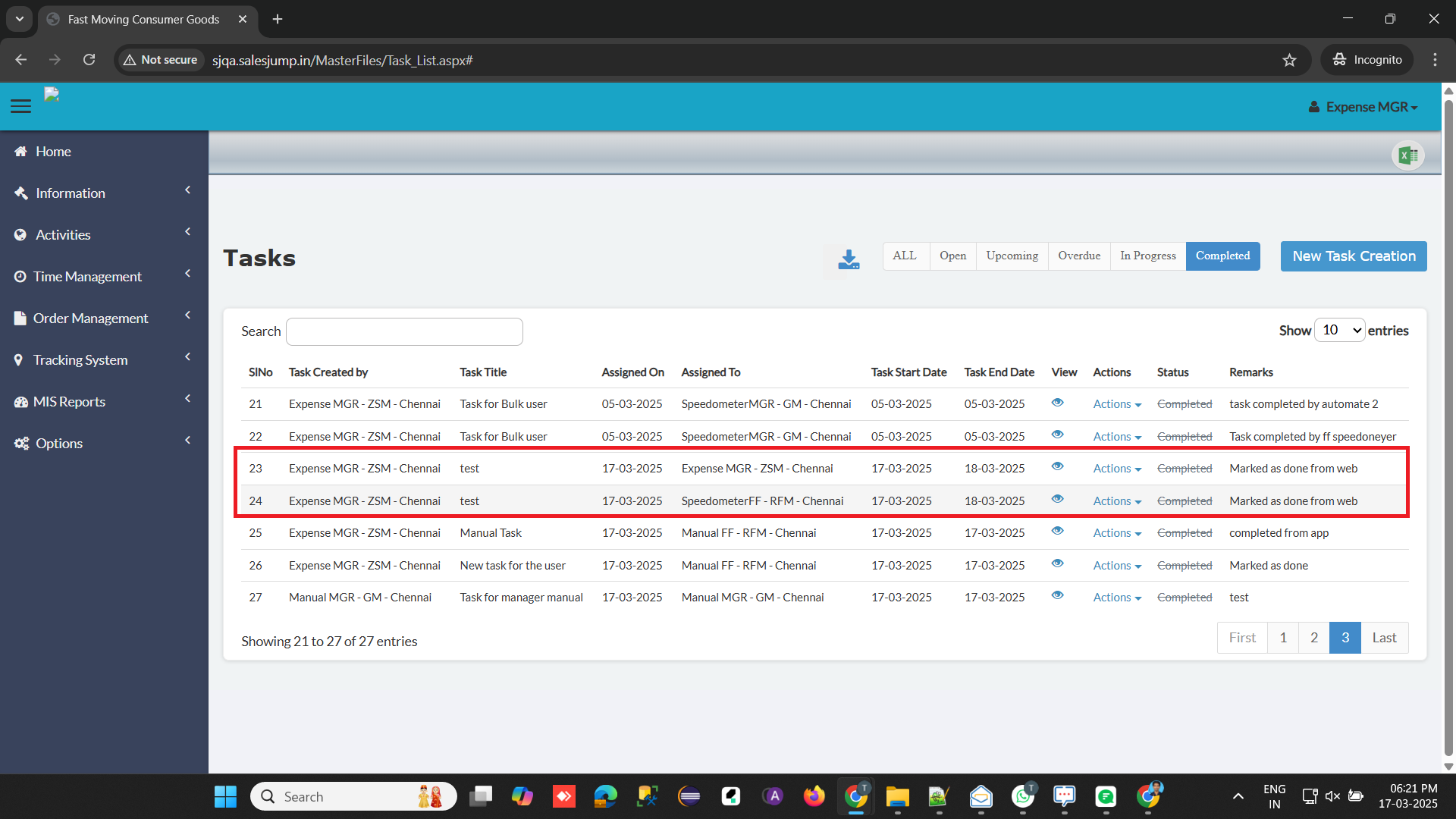
Task: View task 27 using eye icon
Action: point(1057,595)
